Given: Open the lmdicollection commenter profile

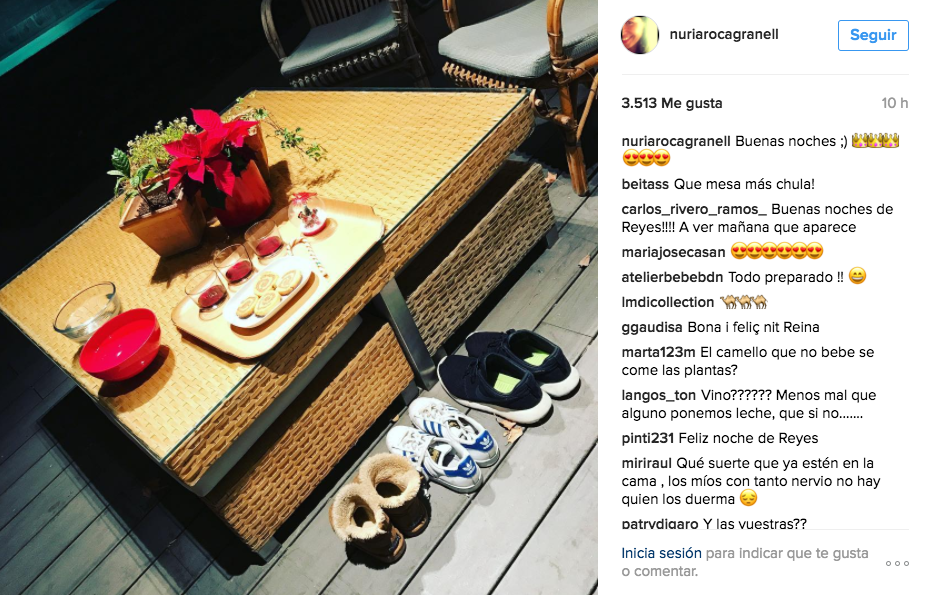Looking at the screenshot, I should pos(668,302).
